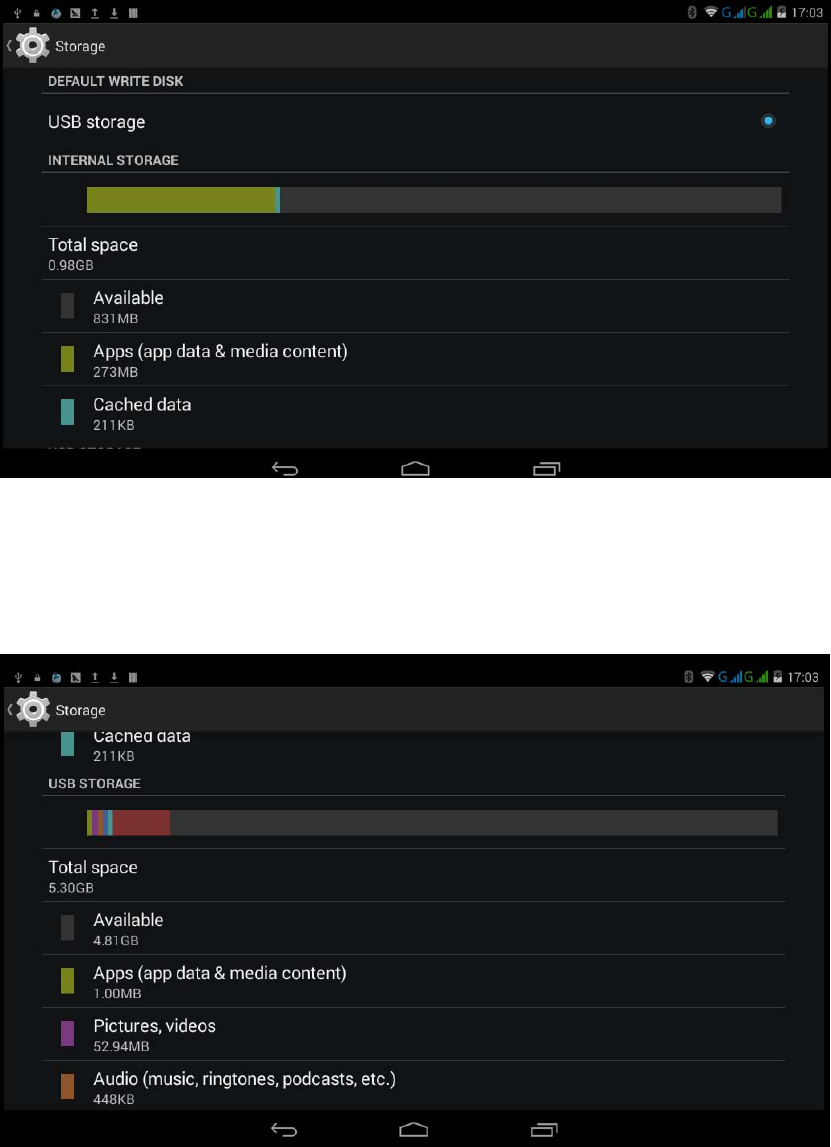Open recent apps from lower navigation bar
Screen dimensions: 831x1147
tap(545, 1129)
